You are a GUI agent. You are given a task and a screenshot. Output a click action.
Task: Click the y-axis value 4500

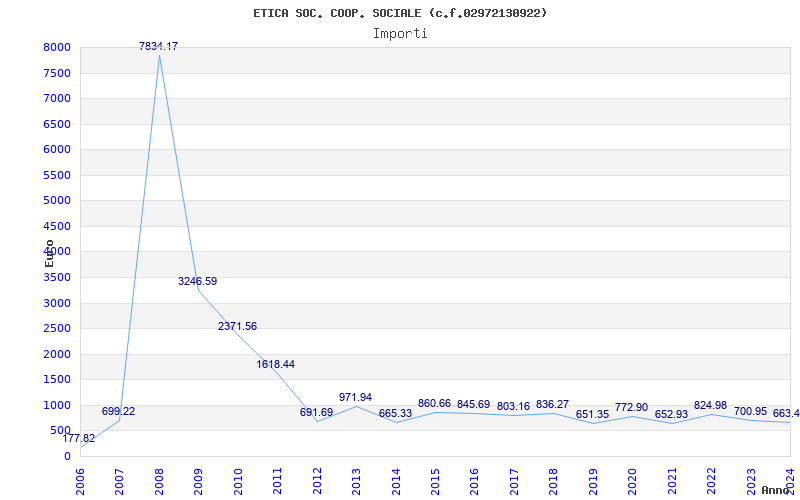tap(57, 227)
